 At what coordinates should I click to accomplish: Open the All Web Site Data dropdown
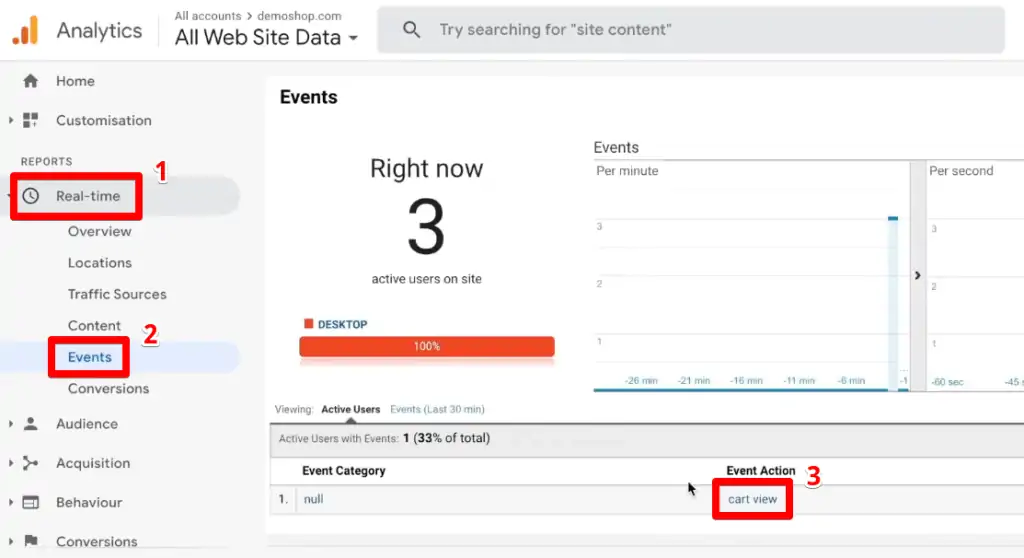266,37
